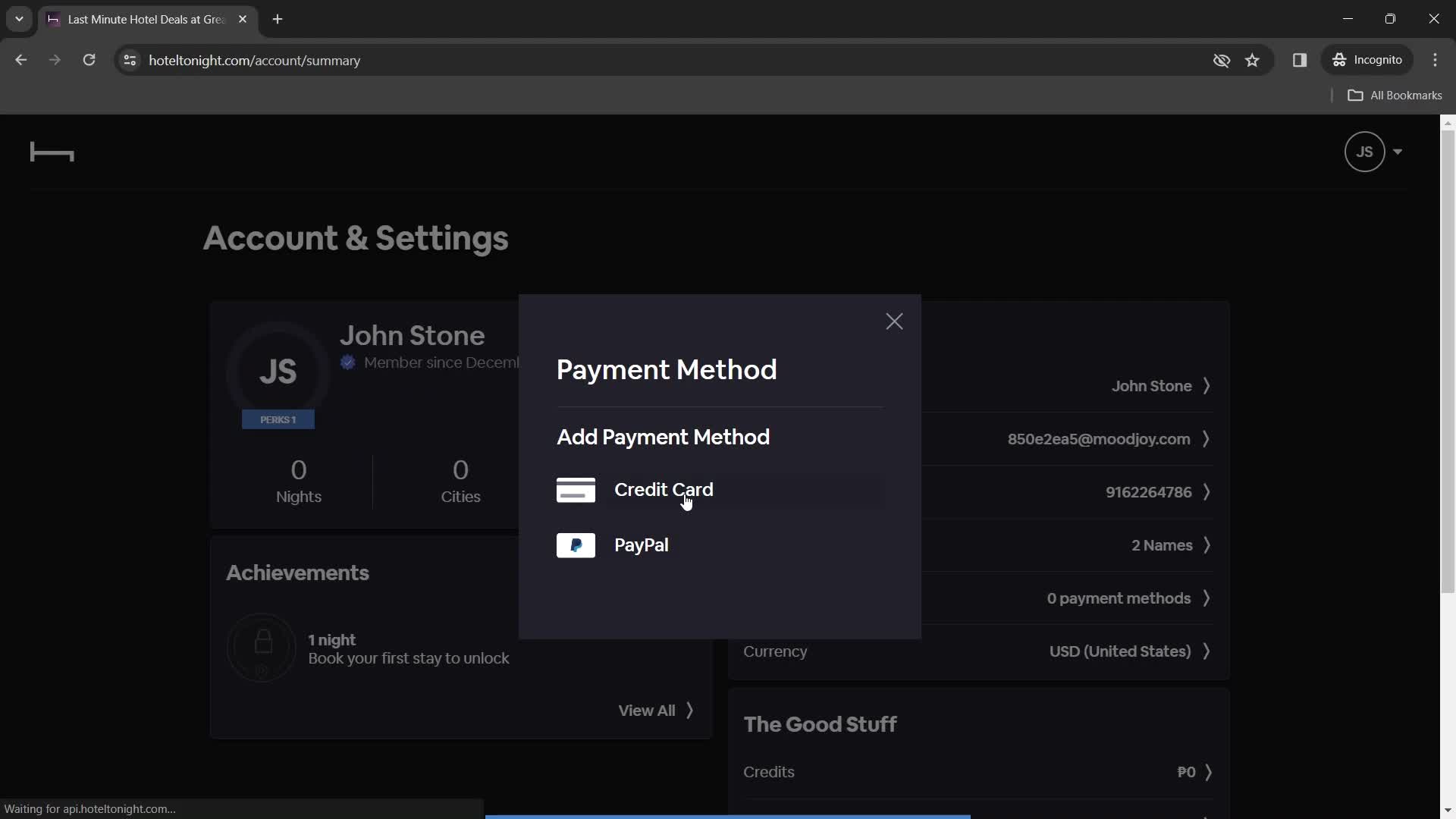Click the Achievements heading
This screenshot has height=819, width=1456.
click(297, 573)
